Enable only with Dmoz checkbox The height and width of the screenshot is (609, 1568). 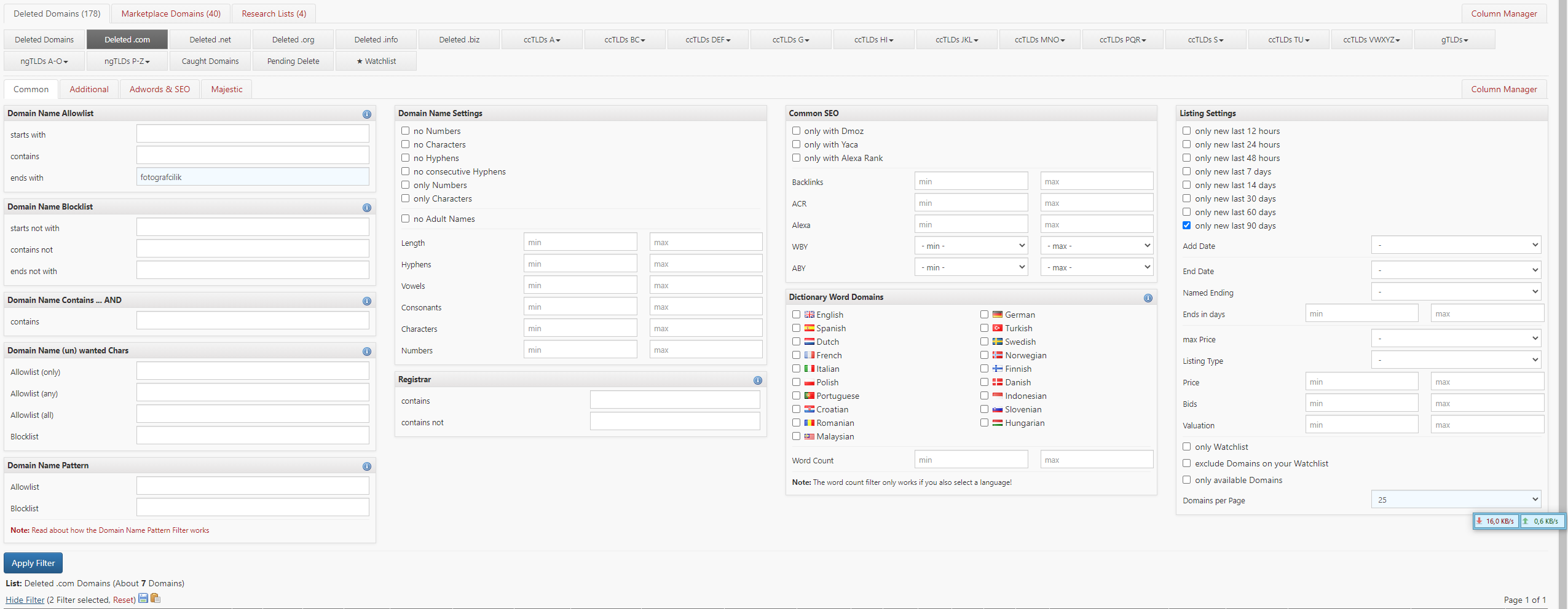pyautogui.click(x=797, y=131)
